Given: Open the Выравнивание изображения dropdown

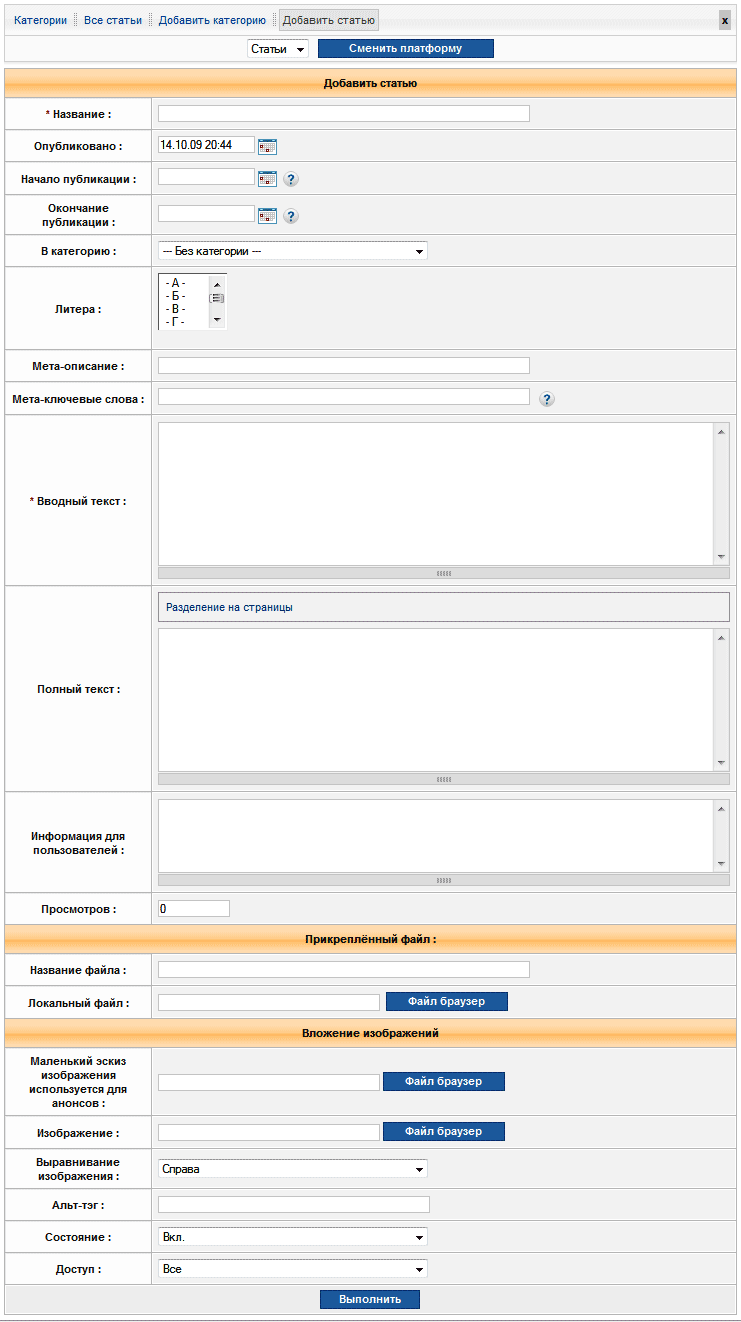Looking at the screenshot, I should (x=292, y=1169).
